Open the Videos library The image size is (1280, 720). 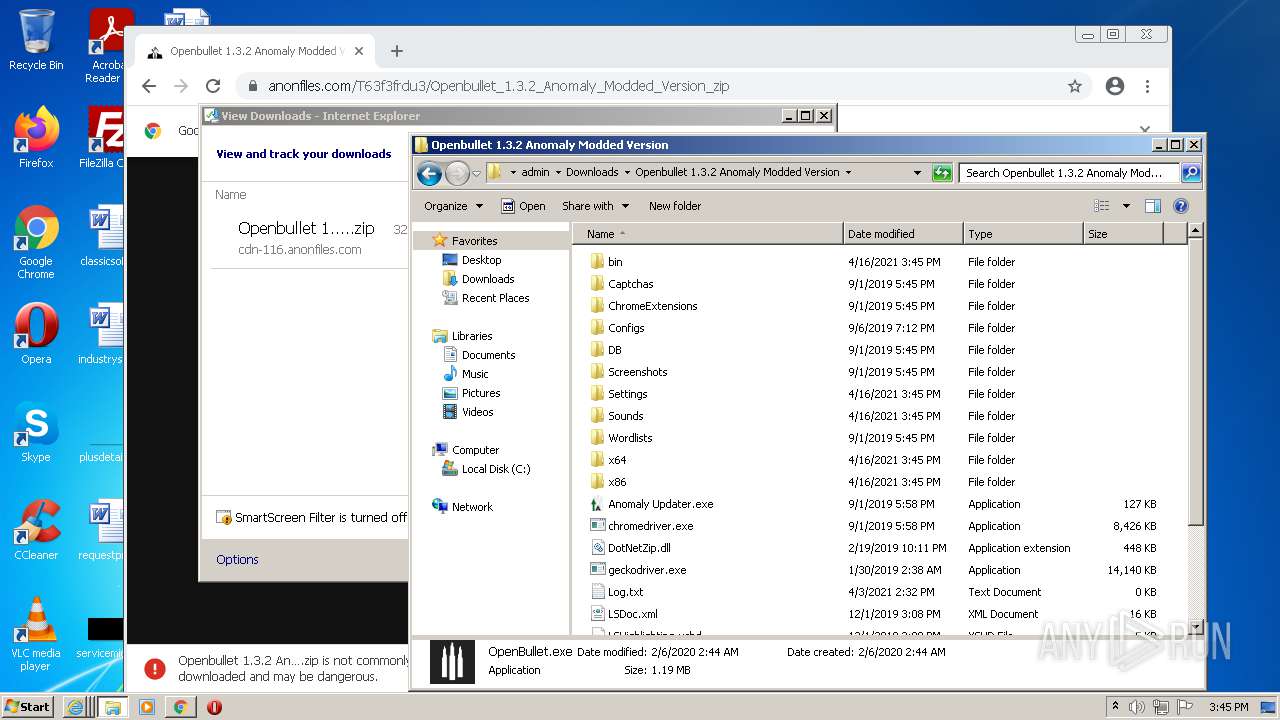(477, 412)
